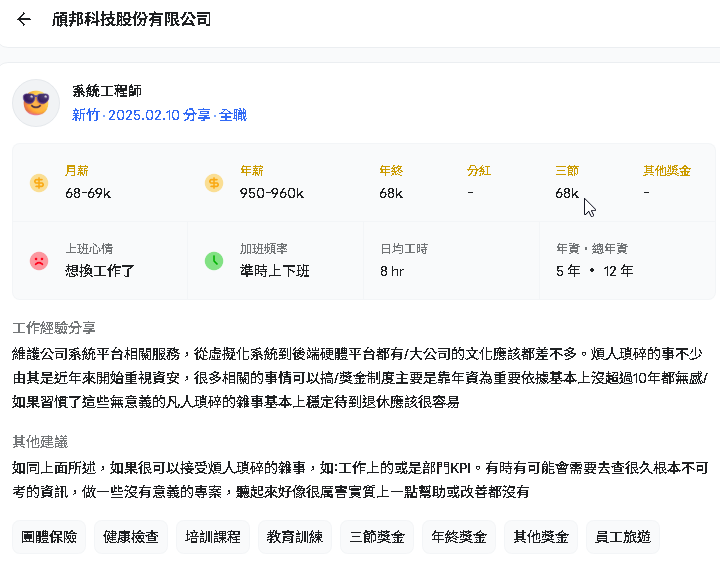Click the green clock overtime icon
This screenshot has height=569, width=720.
(214, 261)
